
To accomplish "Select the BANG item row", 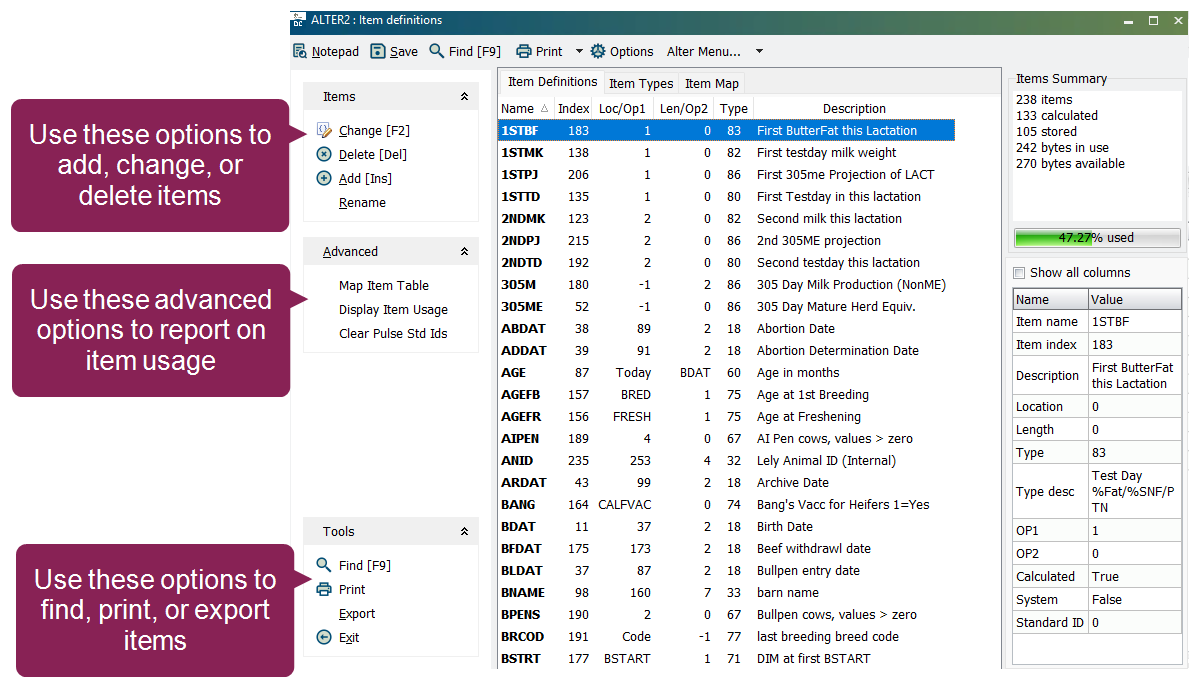I will (x=727, y=504).
